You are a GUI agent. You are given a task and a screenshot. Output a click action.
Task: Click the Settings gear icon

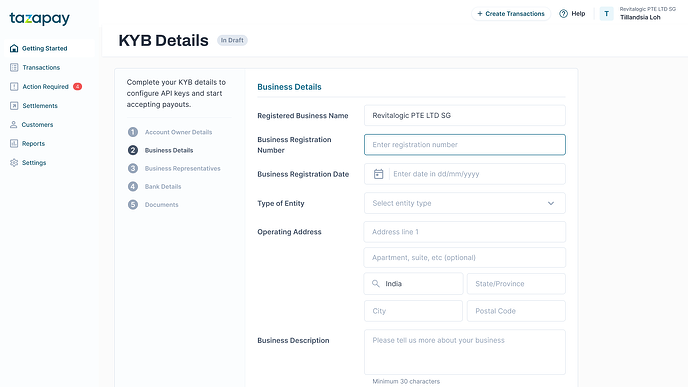point(14,162)
